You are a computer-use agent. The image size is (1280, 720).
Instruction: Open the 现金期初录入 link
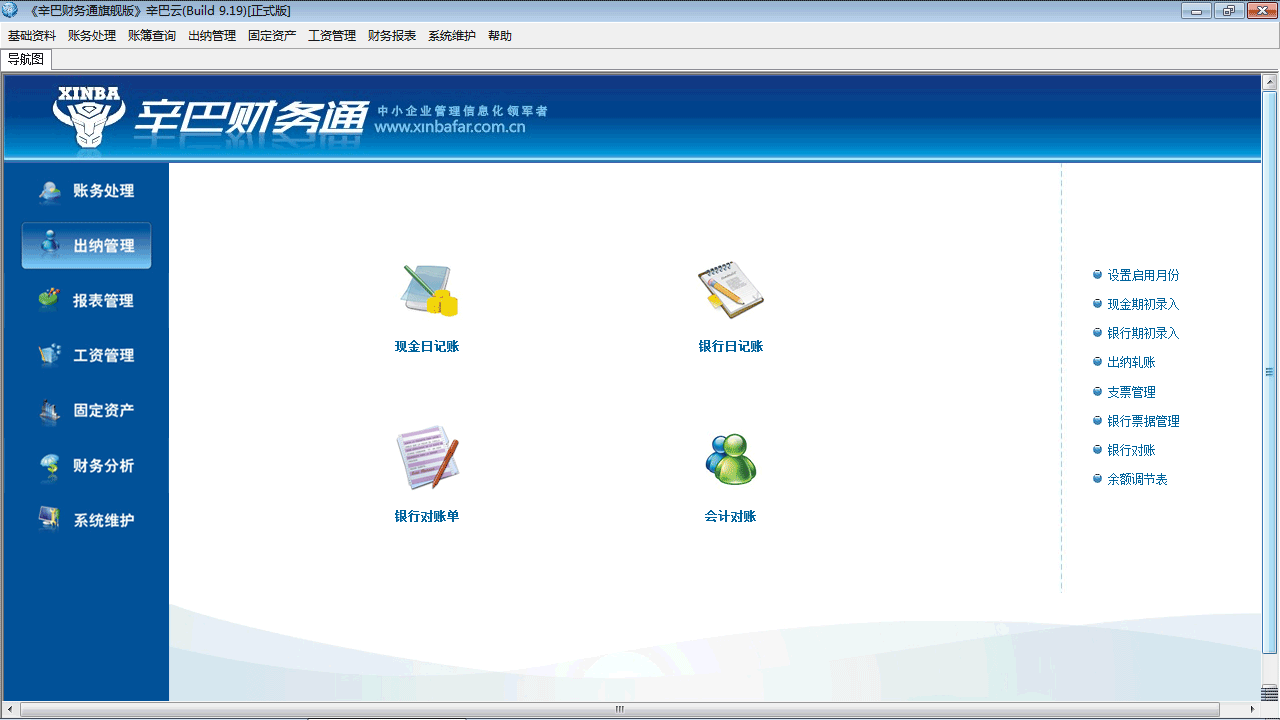pyautogui.click(x=1143, y=304)
